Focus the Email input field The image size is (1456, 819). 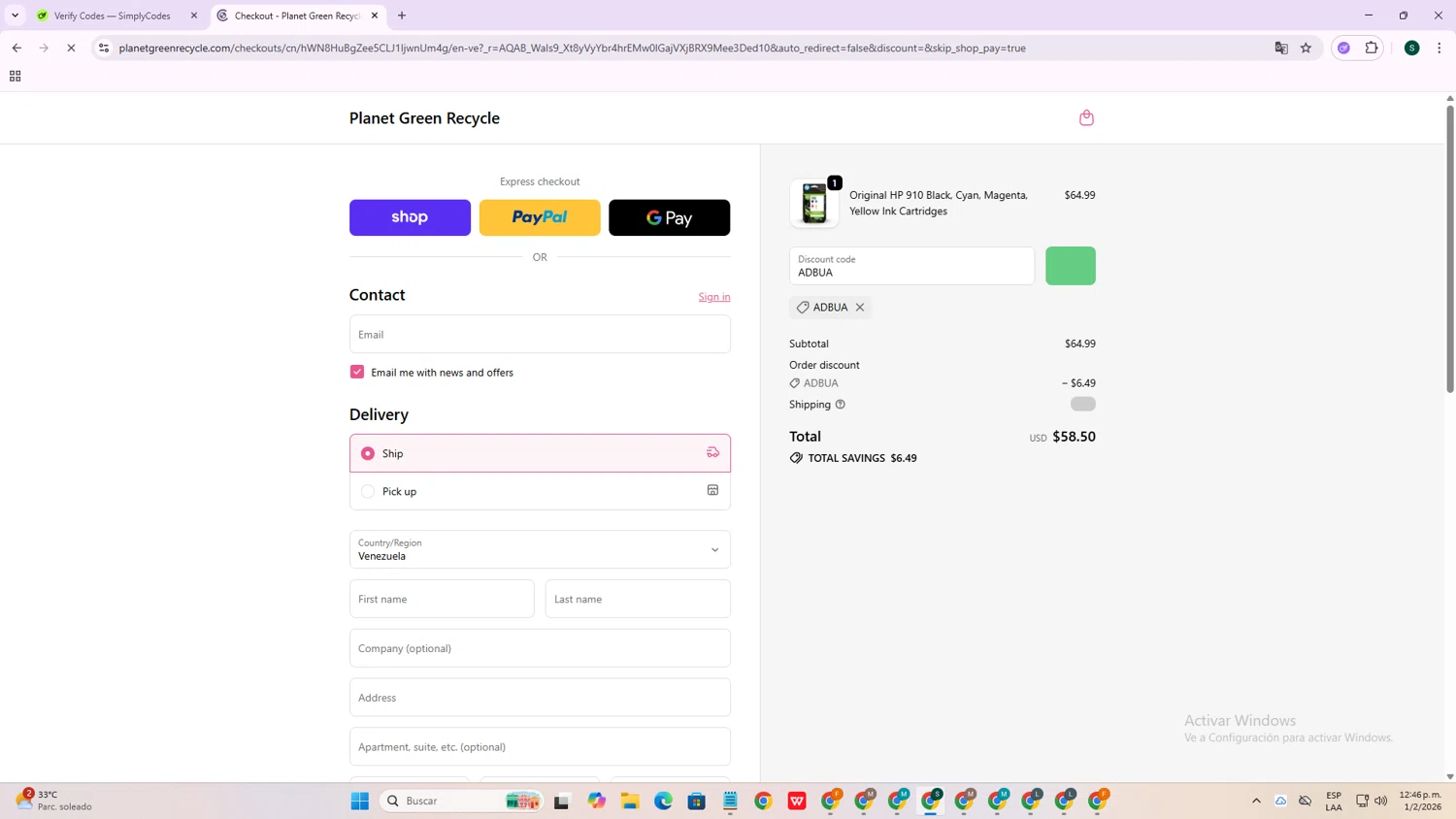pyautogui.click(x=540, y=334)
